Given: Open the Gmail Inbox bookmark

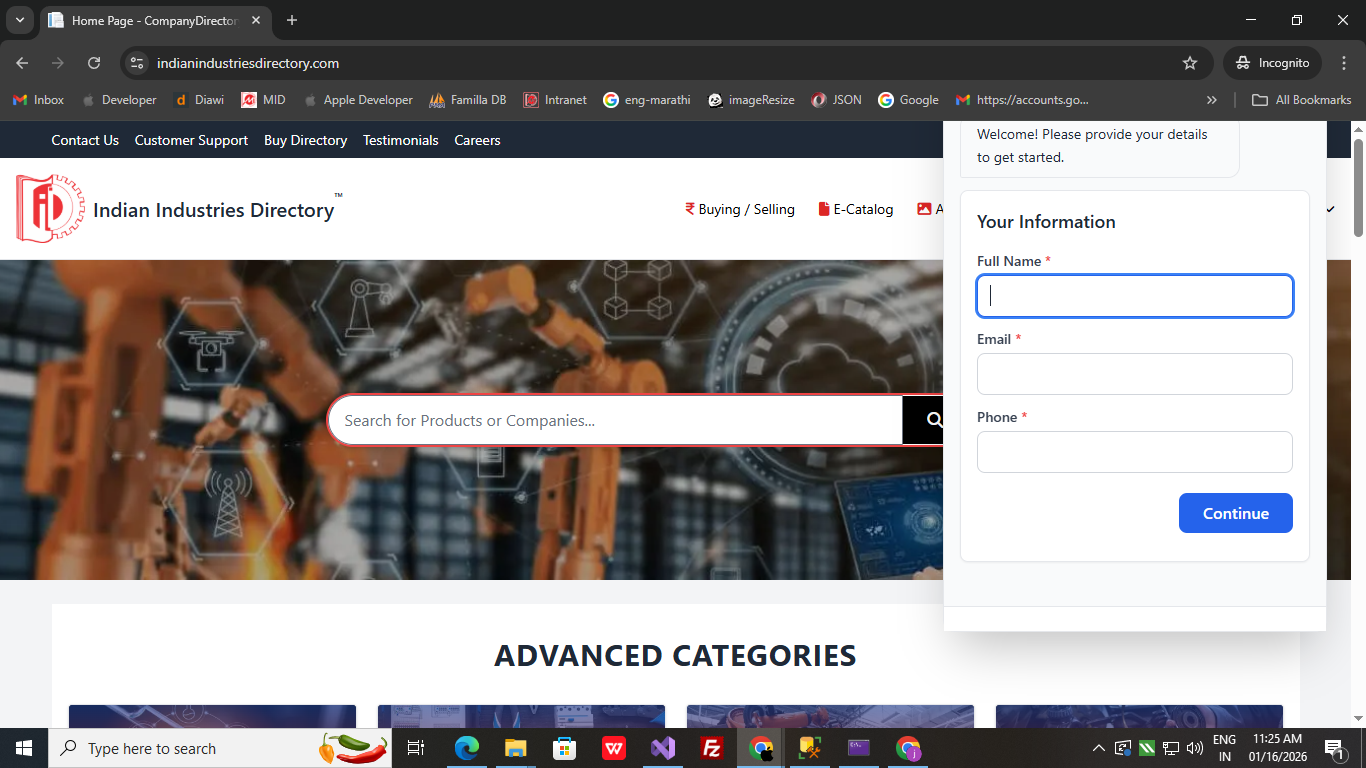Looking at the screenshot, I should [38, 100].
